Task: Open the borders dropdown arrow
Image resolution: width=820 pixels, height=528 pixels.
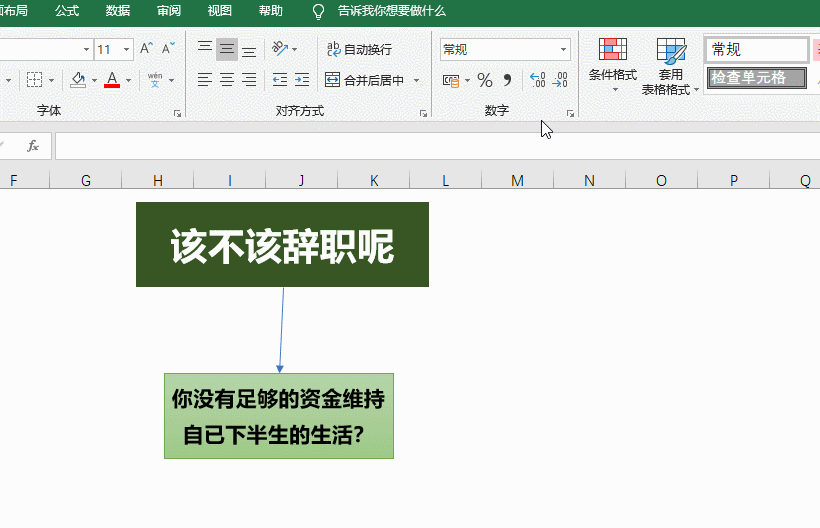Action: [x=51, y=81]
